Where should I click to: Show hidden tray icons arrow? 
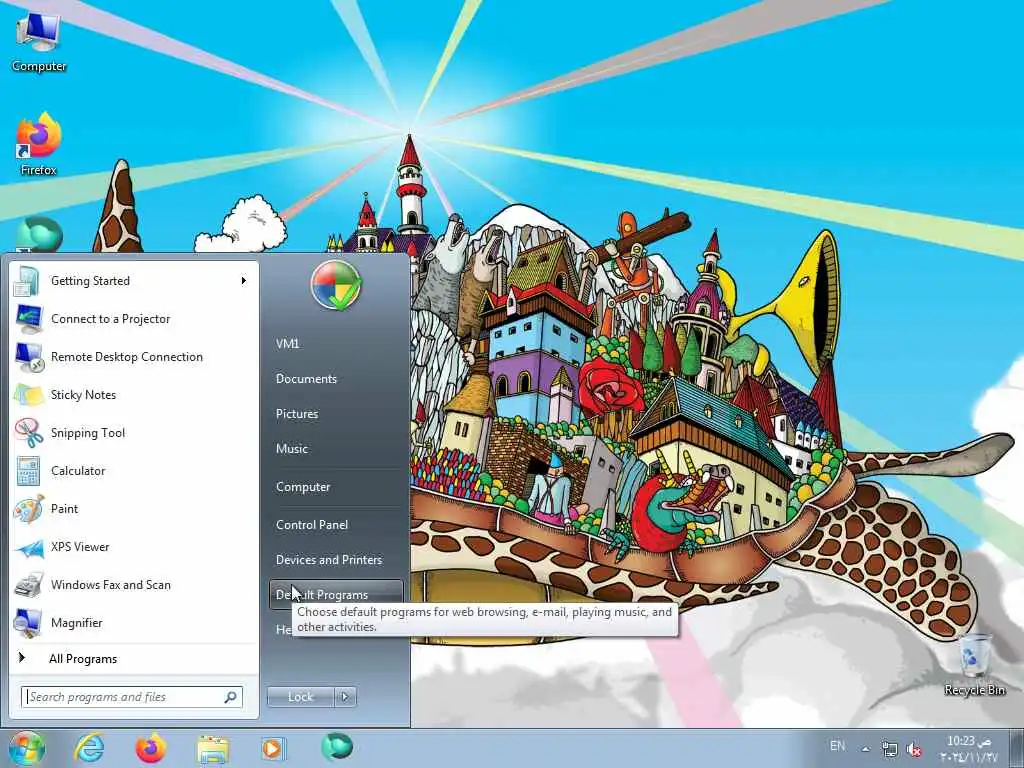866,749
